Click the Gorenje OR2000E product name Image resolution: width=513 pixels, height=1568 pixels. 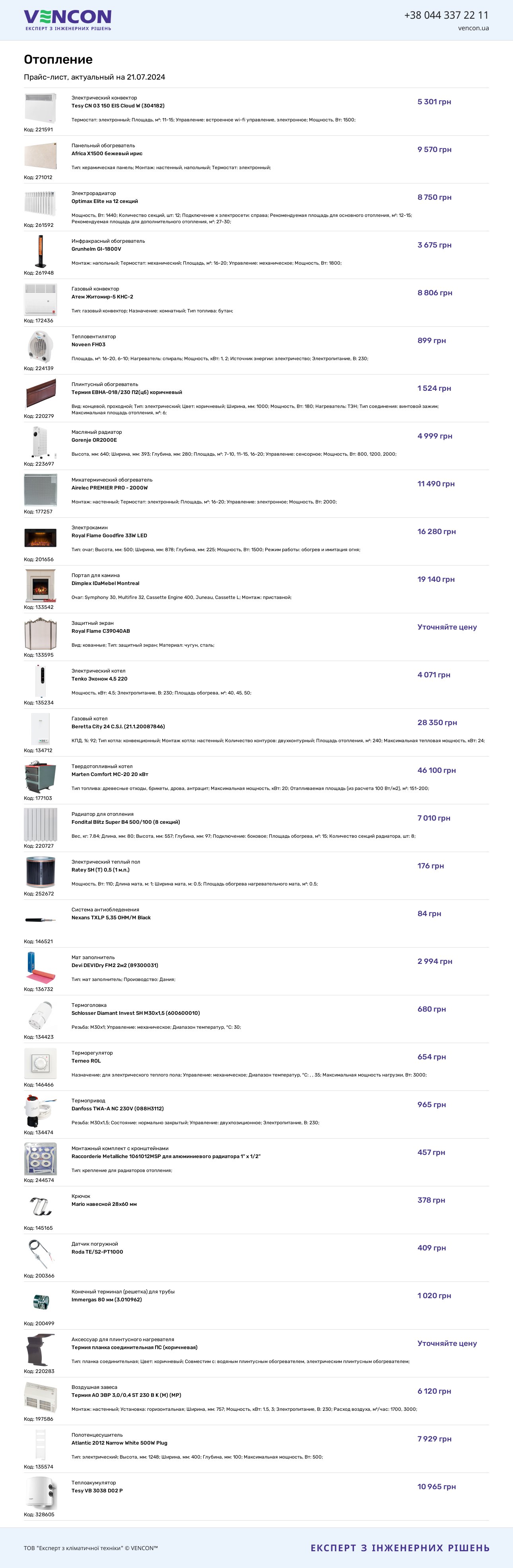pos(94,440)
